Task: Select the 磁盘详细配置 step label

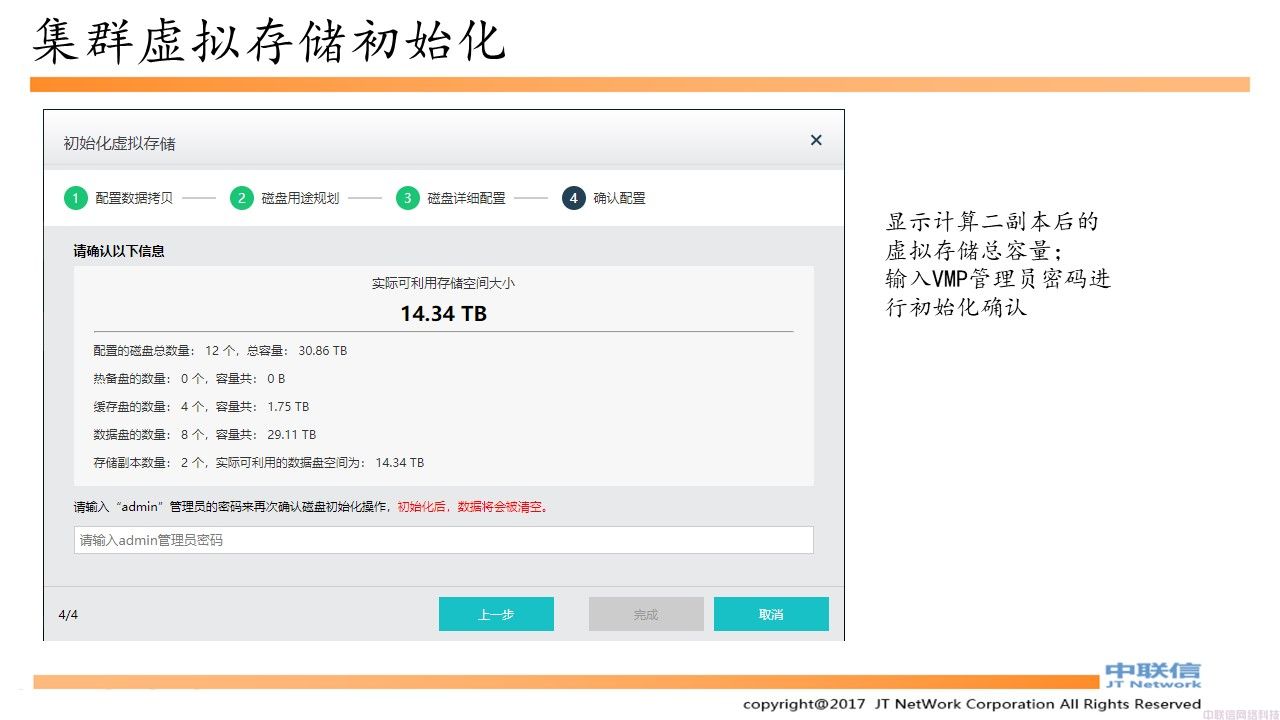Action: point(466,198)
